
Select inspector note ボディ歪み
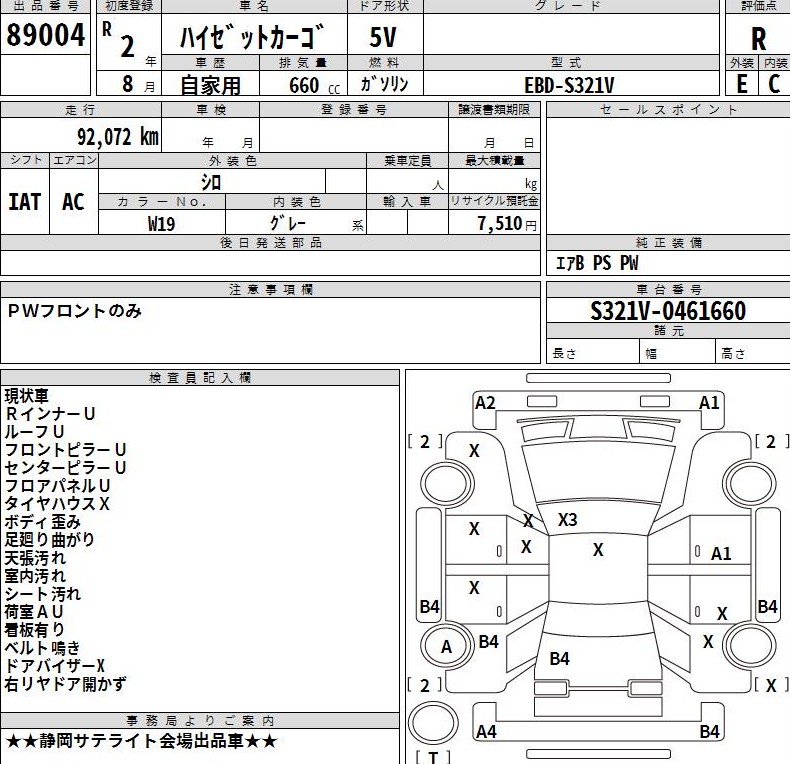(x=42, y=522)
